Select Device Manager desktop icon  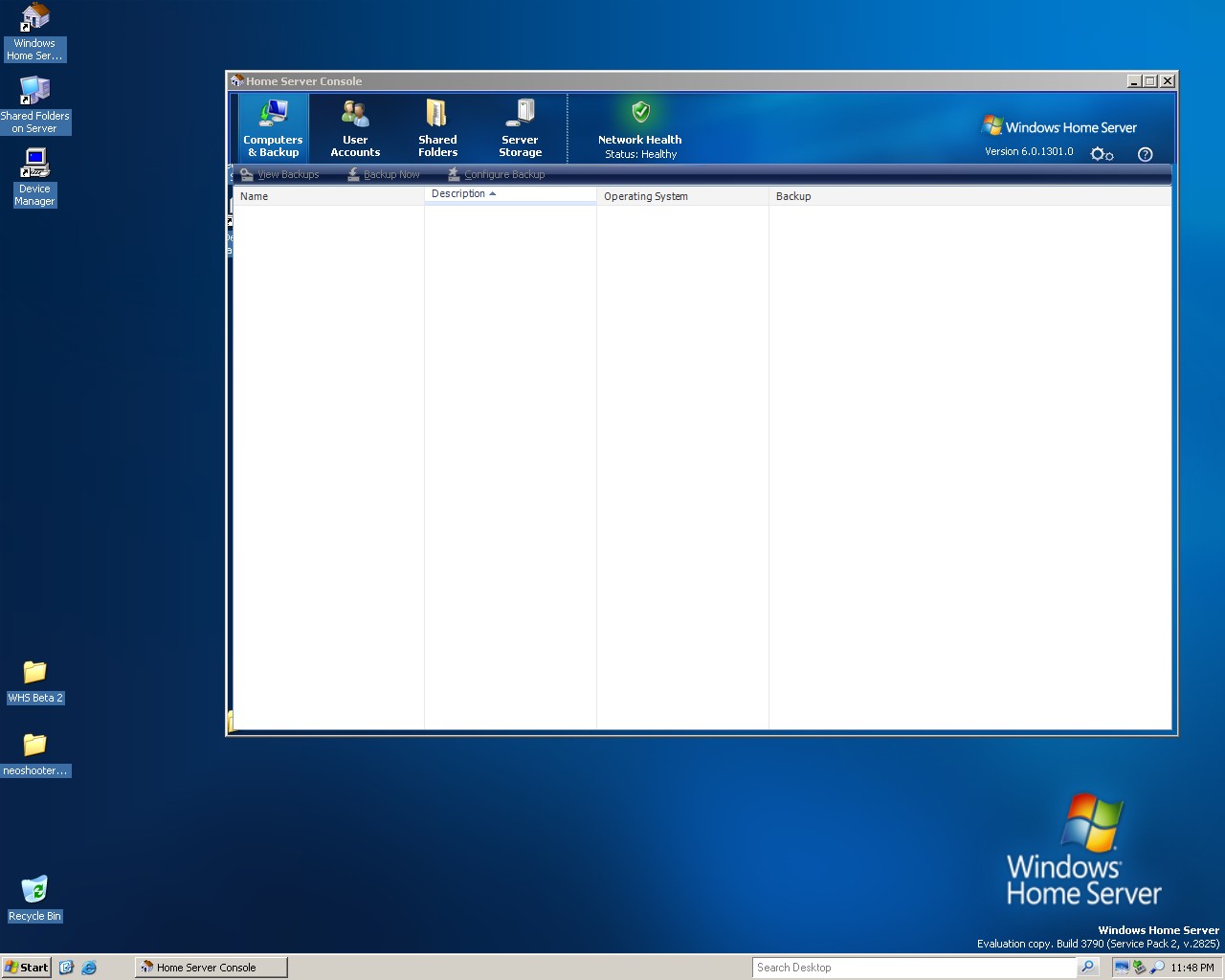pos(34,178)
